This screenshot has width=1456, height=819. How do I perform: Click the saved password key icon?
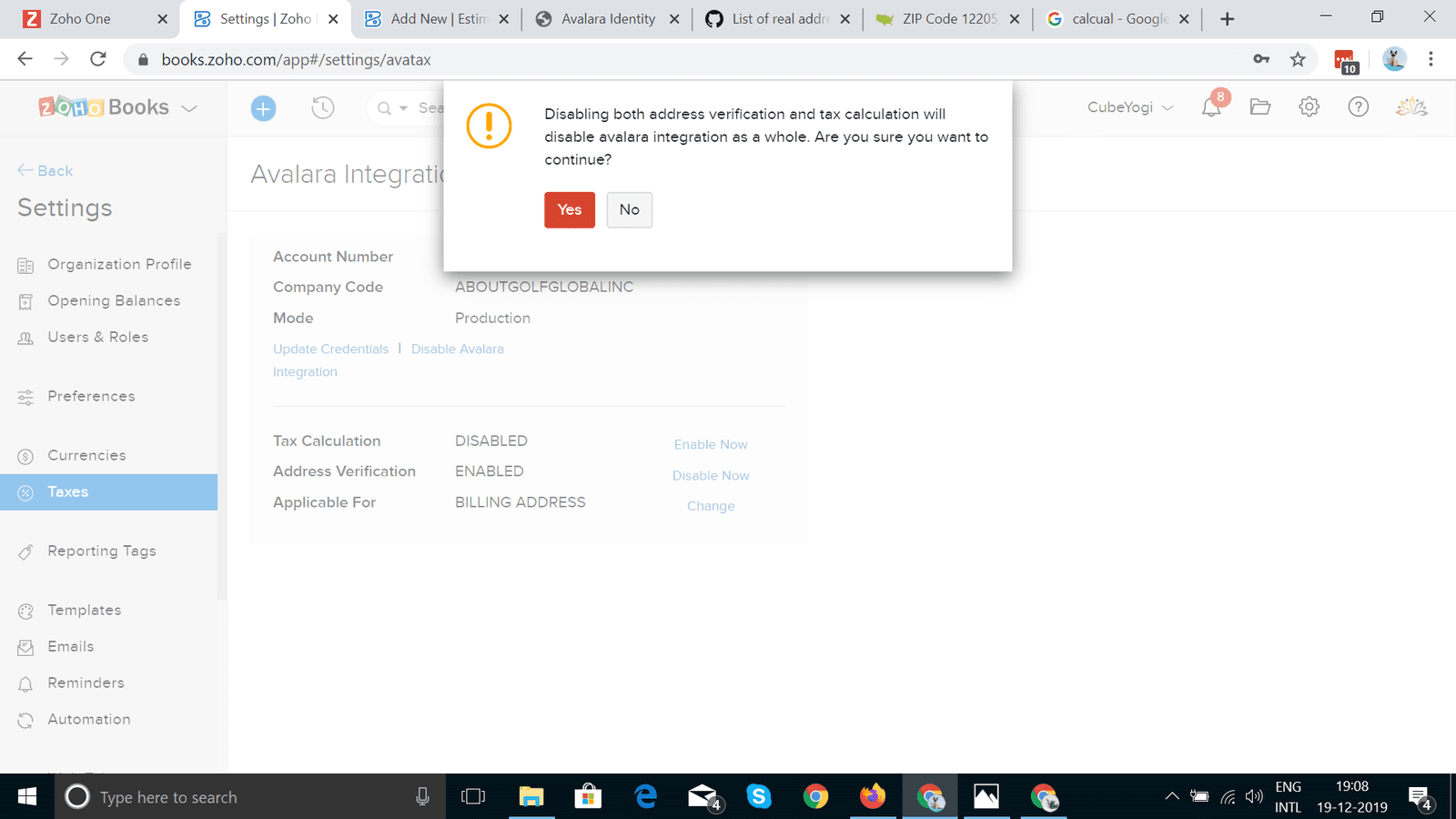pos(1261,59)
